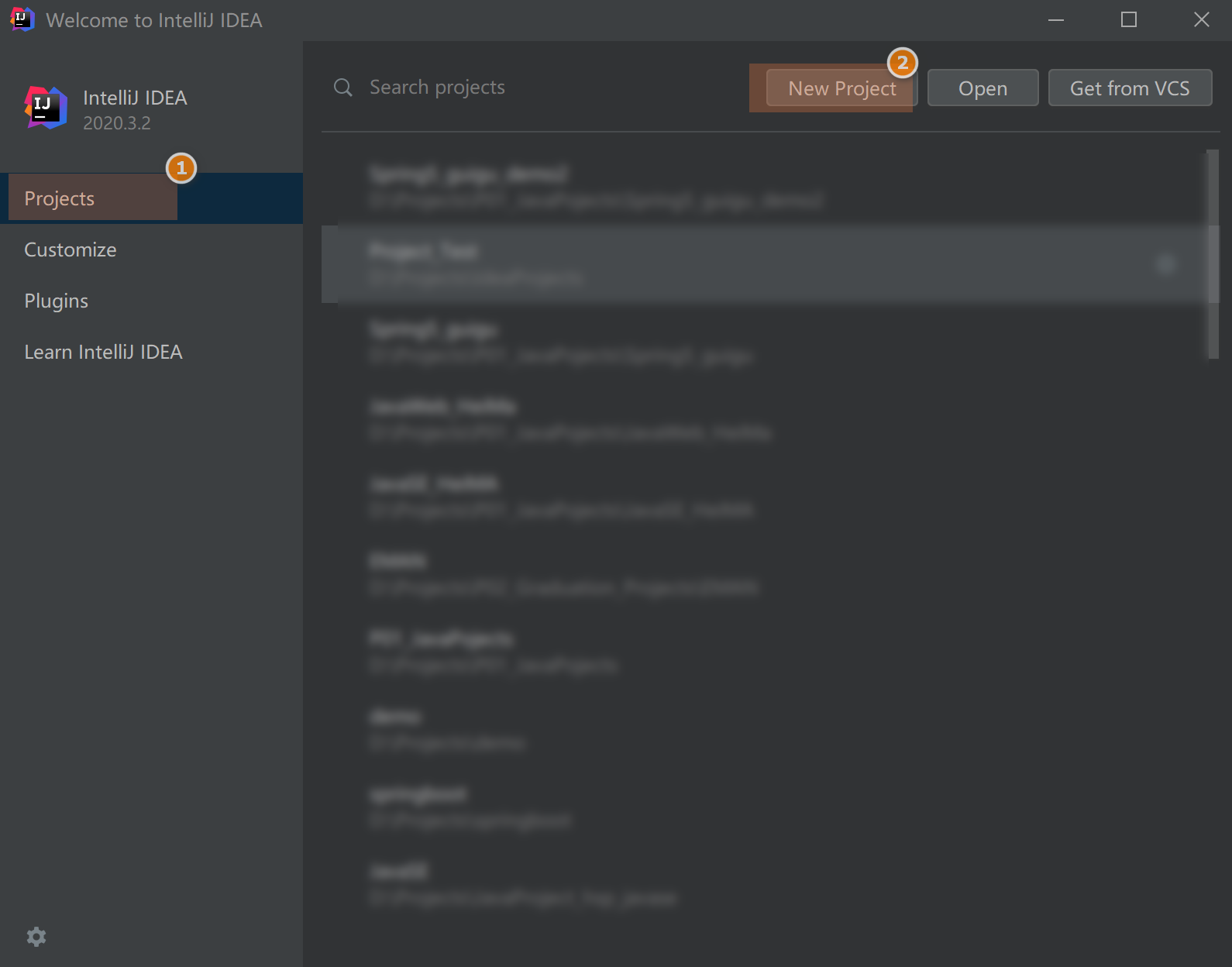This screenshot has width=1232, height=967.
Task: Minimize the Welcome window
Action: point(1056,20)
